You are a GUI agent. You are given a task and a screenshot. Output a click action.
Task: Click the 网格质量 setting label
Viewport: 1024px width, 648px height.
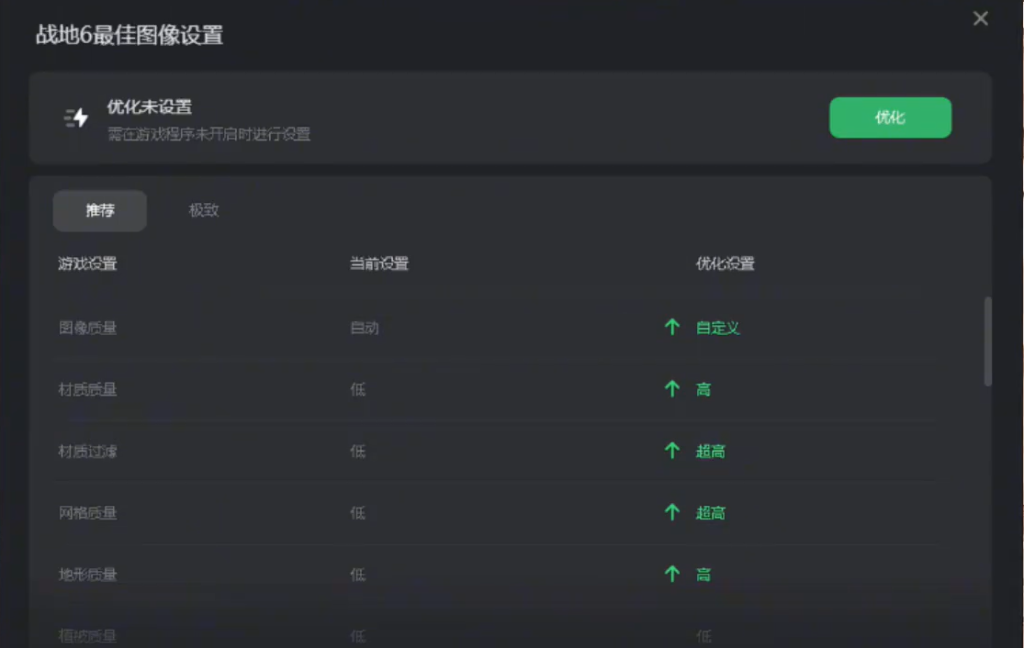click(88, 513)
